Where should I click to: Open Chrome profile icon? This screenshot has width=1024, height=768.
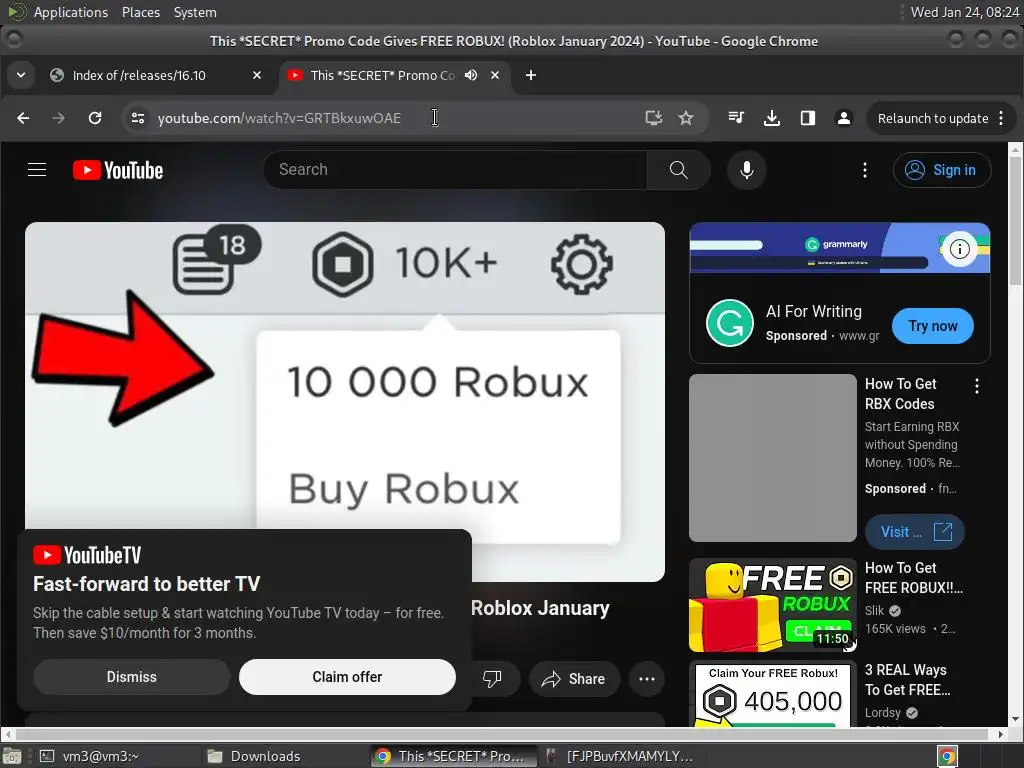pyautogui.click(x=844, y=118)
